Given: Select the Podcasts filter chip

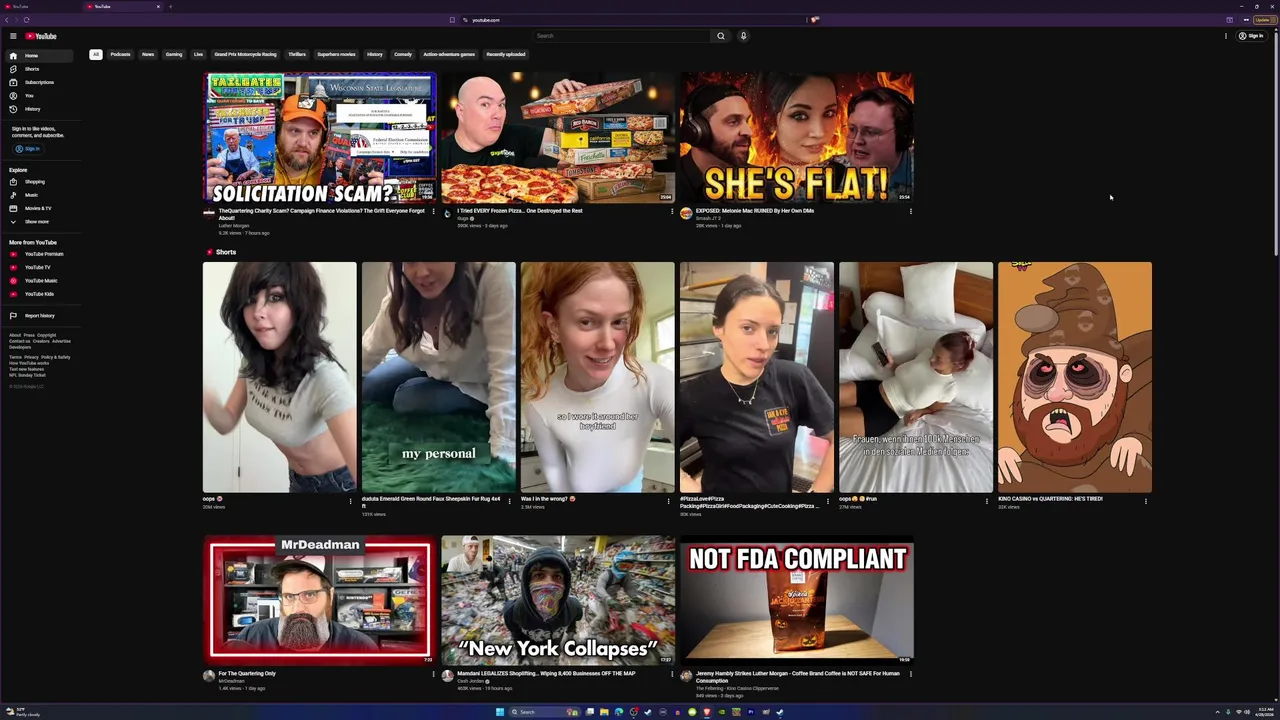Looking at the screenshot, I should (120, 54).
